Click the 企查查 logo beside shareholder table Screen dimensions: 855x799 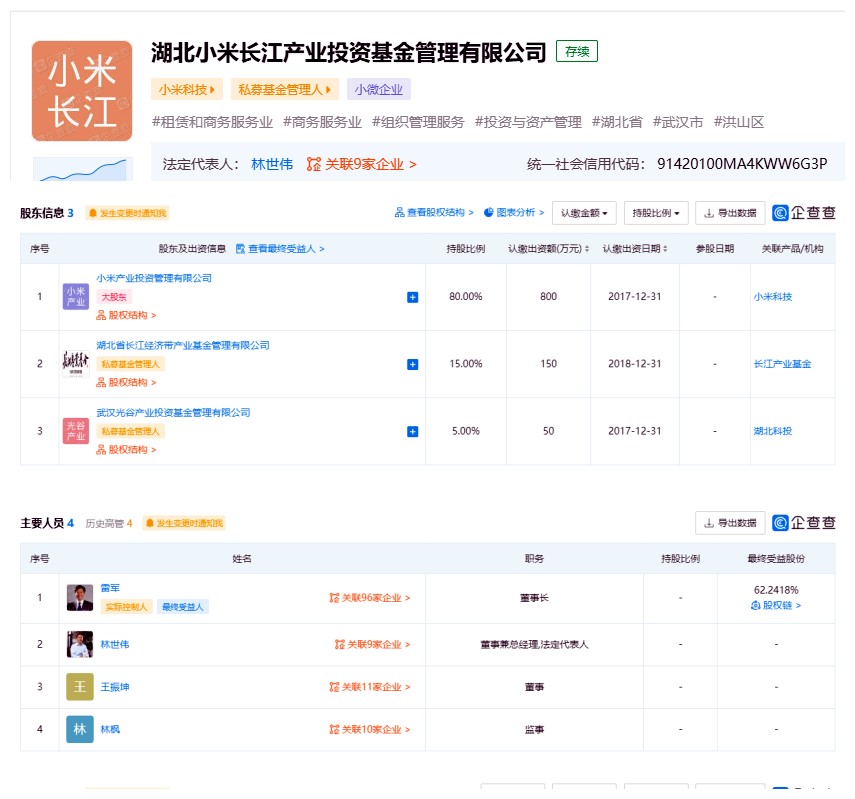click(x=804, y=213)
